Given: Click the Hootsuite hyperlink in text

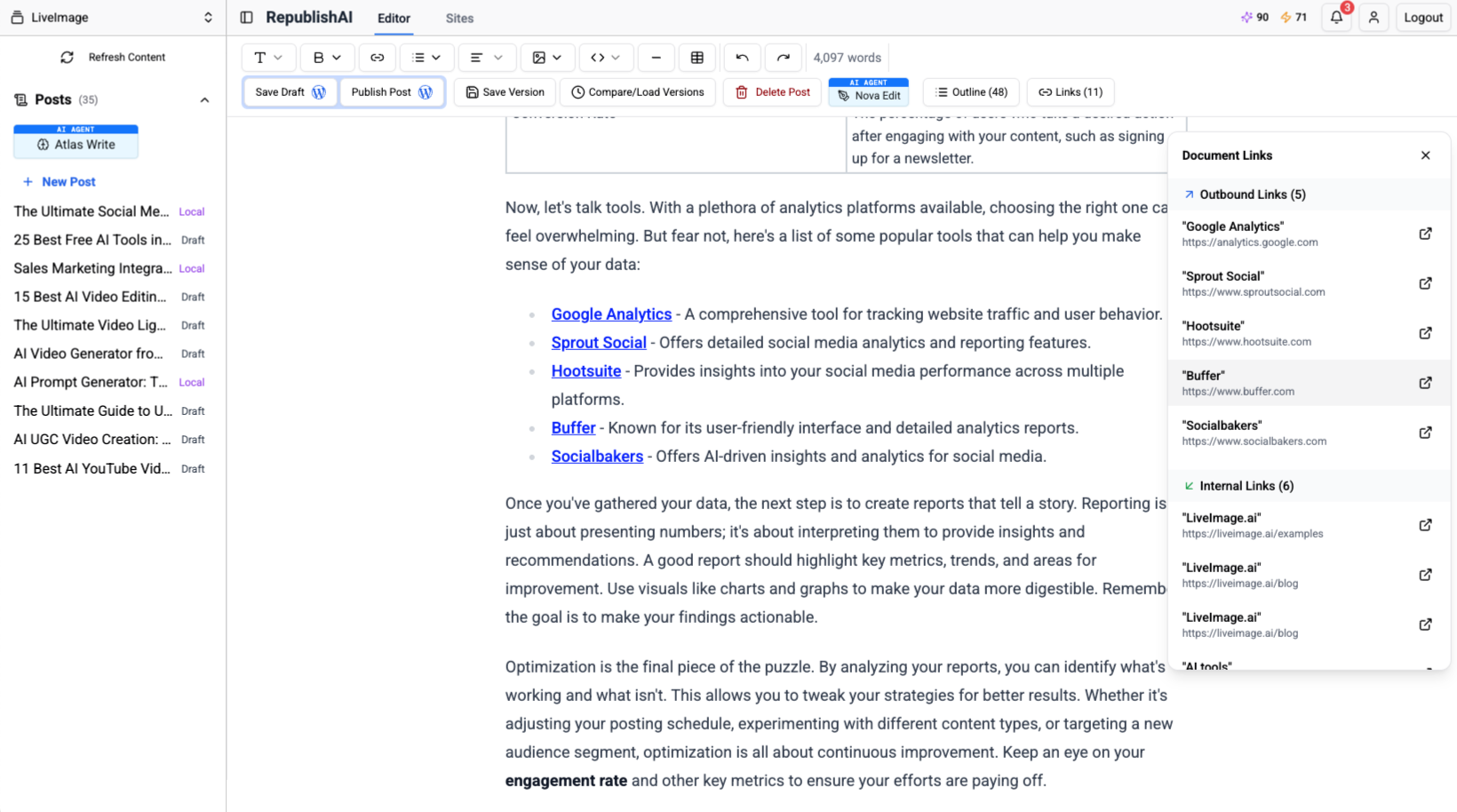Looking at the screenshot, I should pos(586,371).
